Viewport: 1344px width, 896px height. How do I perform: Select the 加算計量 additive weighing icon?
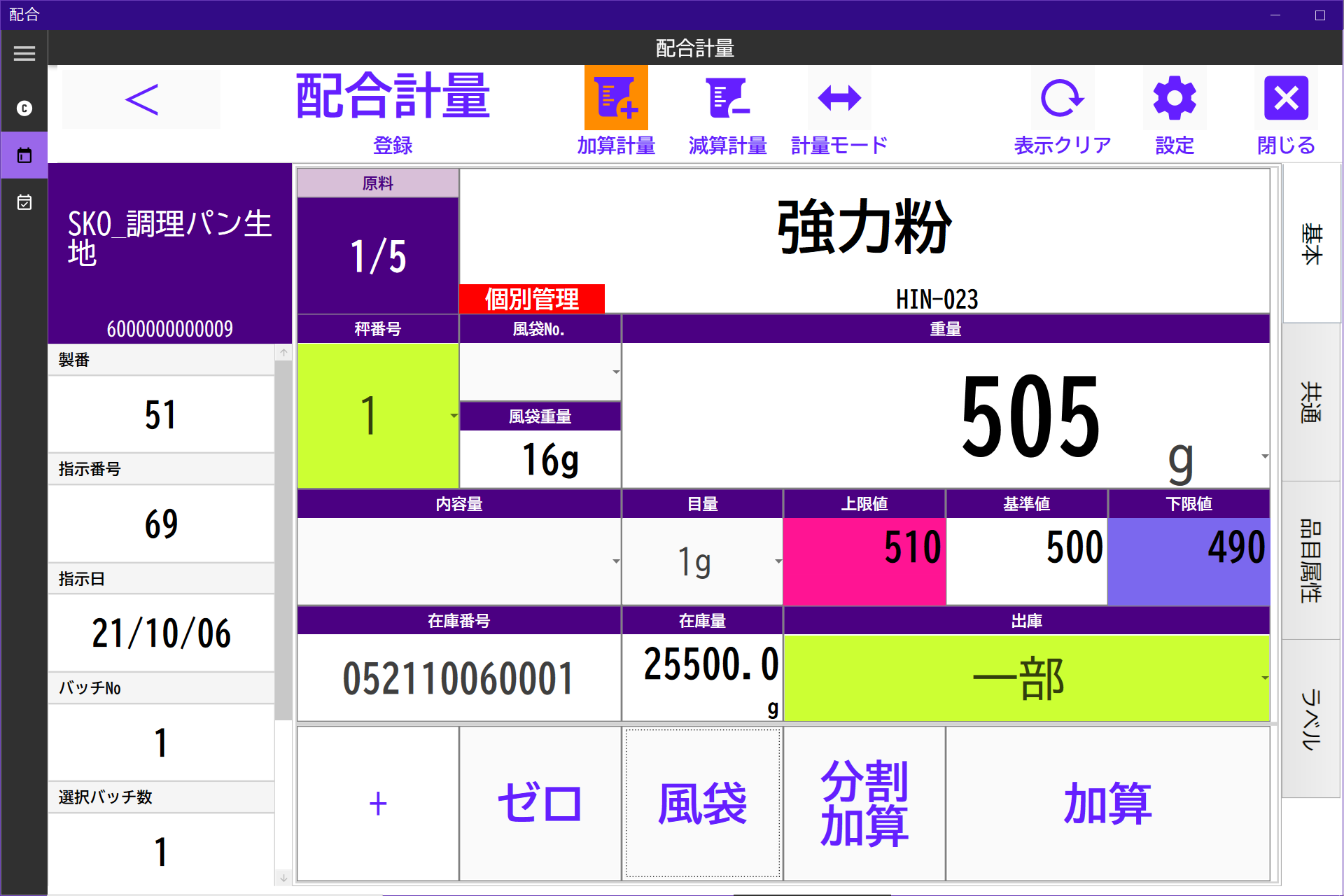616,99
